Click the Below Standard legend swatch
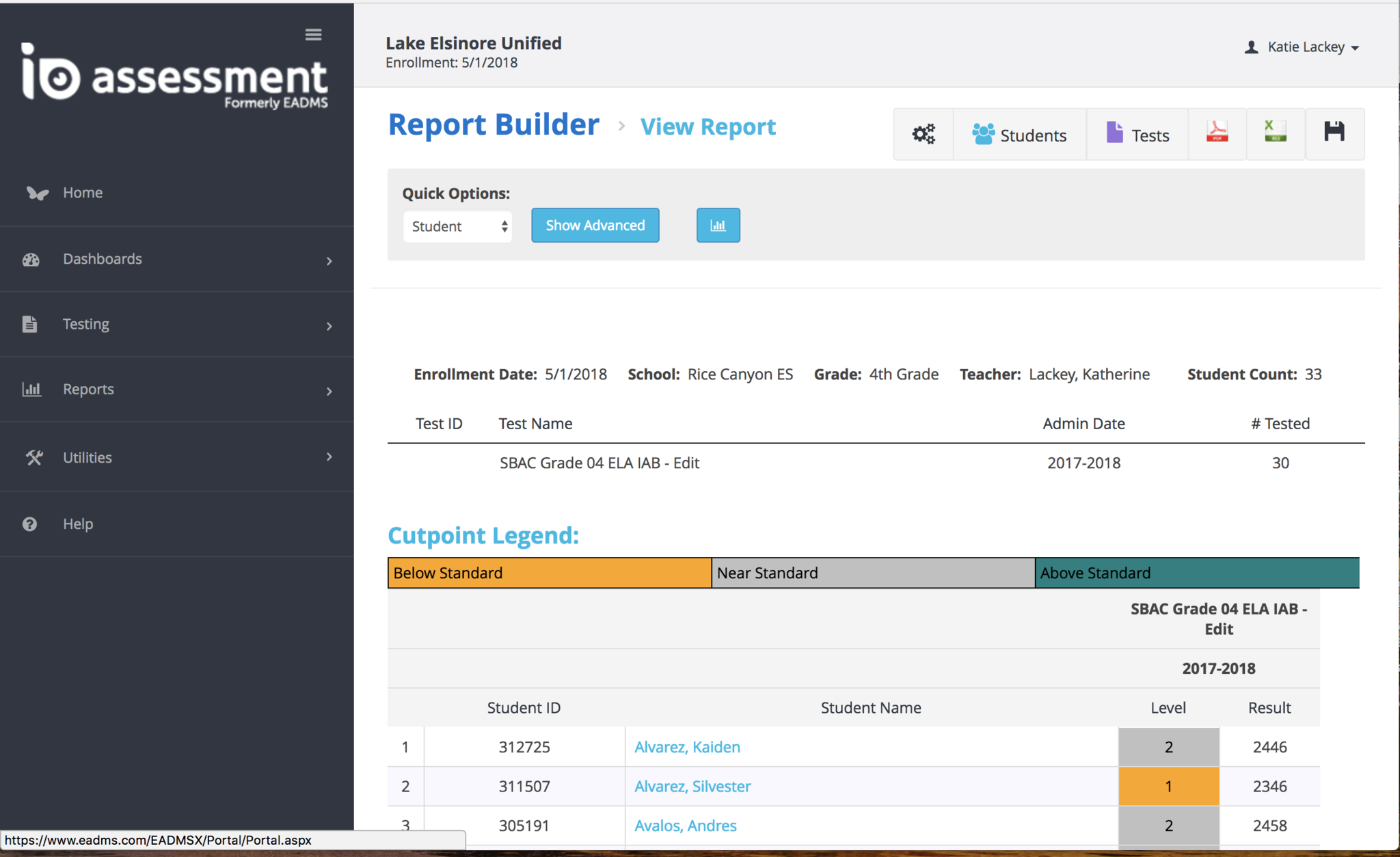The image size is (1400, 857). pyautogui.click(x=549, y=573)
